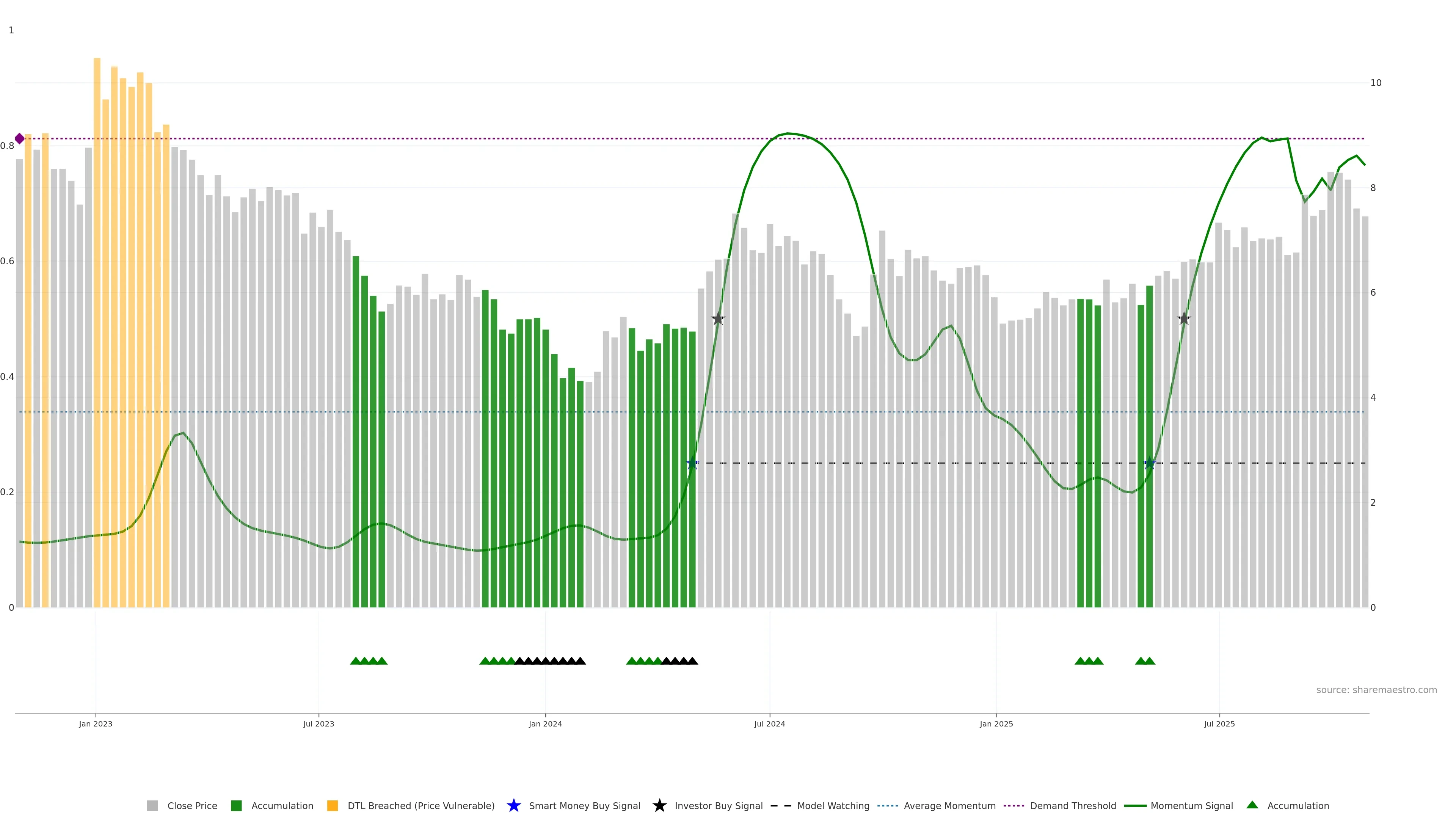
Task: Click the blue star icon in the legend
Action: tap(513, 805)
